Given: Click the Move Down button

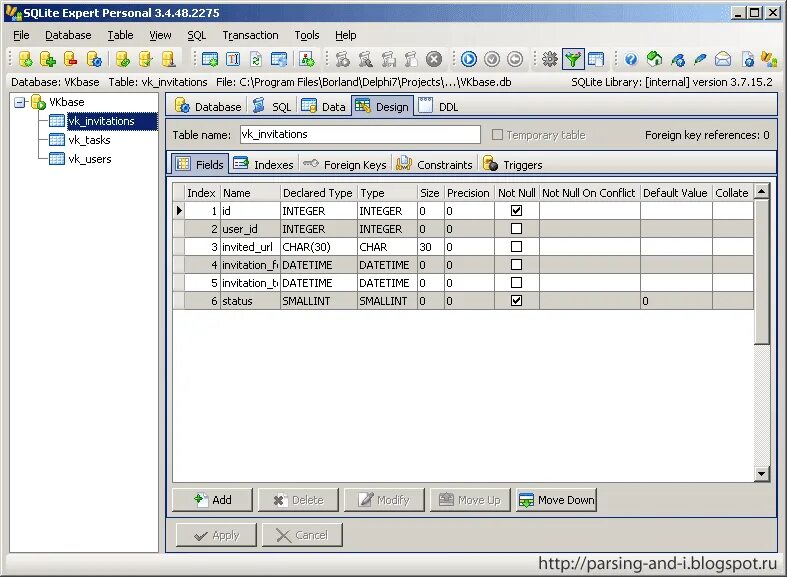Looking at the screenshot, I should (x=556, y=500).
